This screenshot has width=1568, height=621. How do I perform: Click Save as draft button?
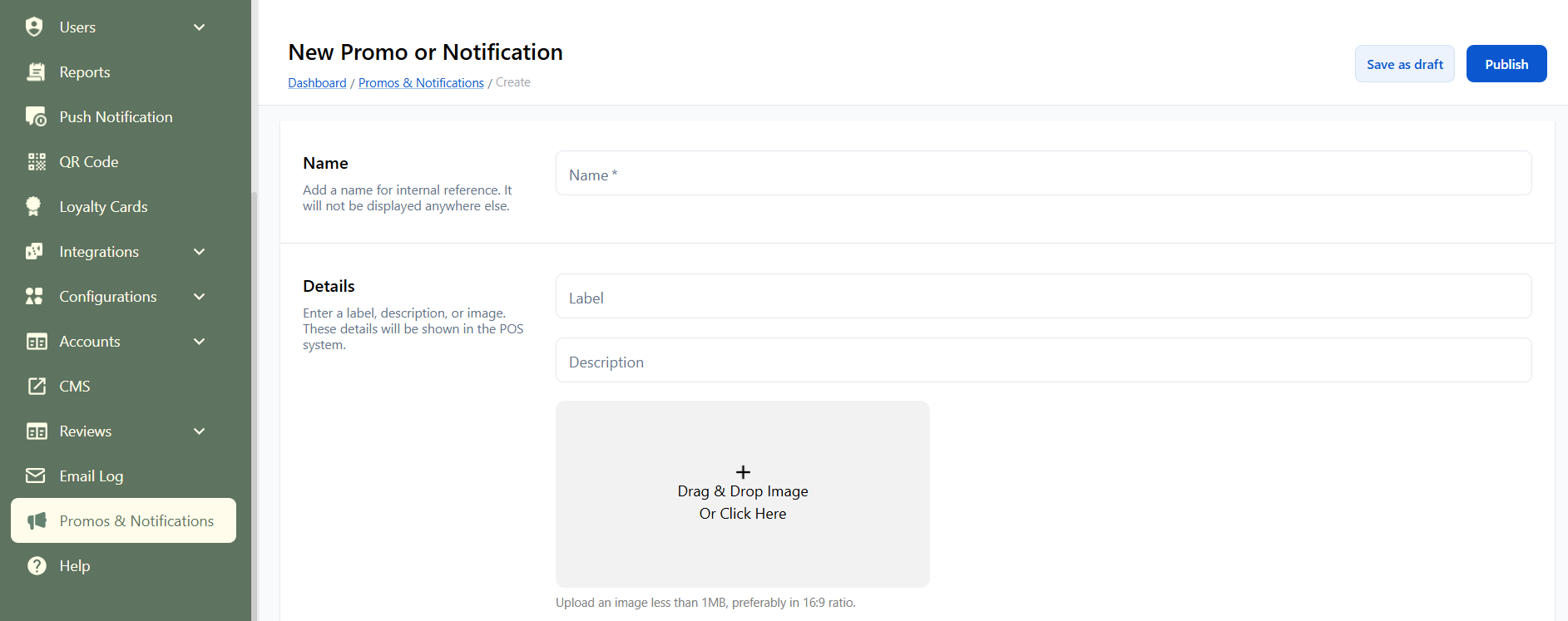point(1404,64)
